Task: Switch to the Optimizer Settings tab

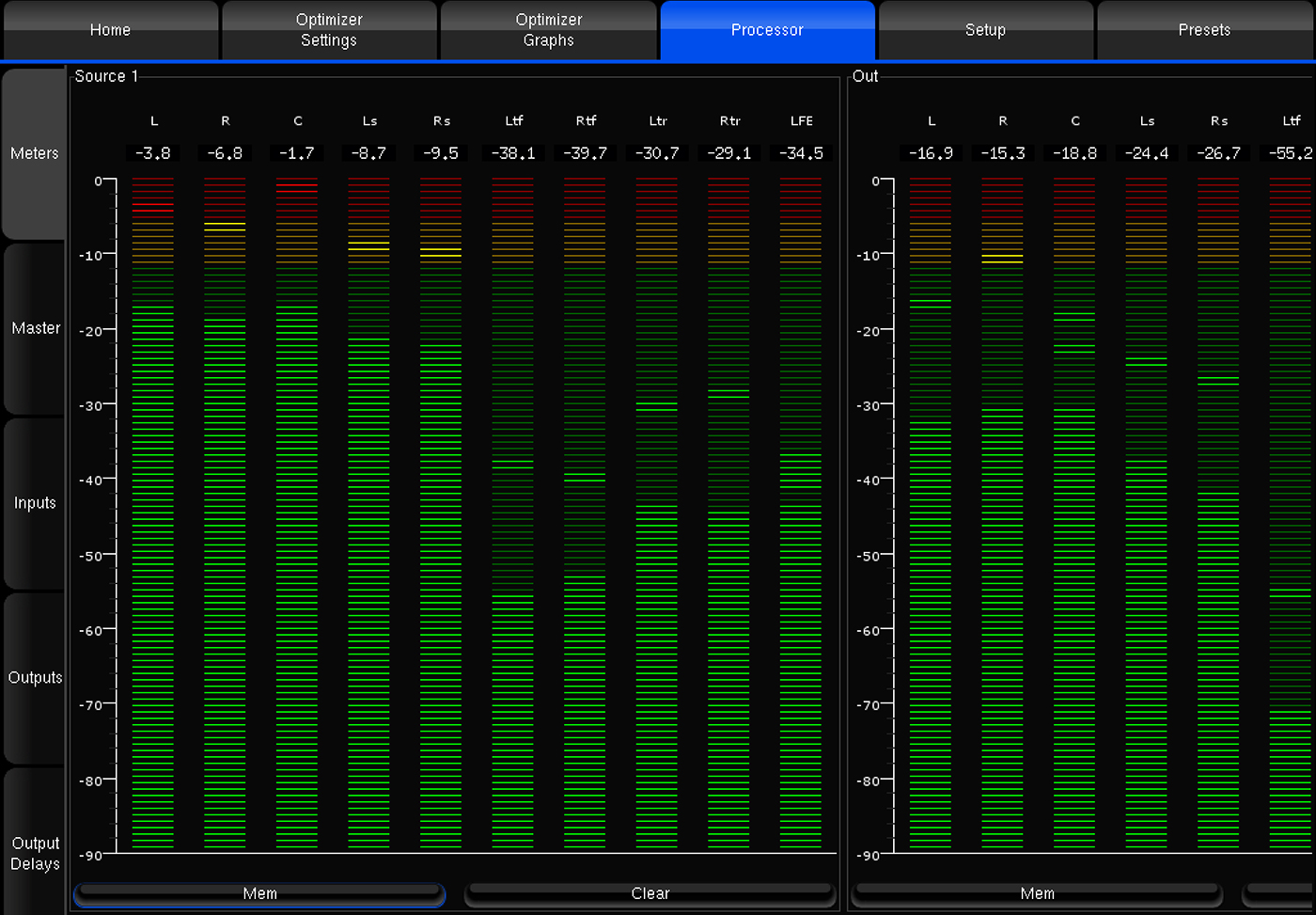Action: (329, 30)
